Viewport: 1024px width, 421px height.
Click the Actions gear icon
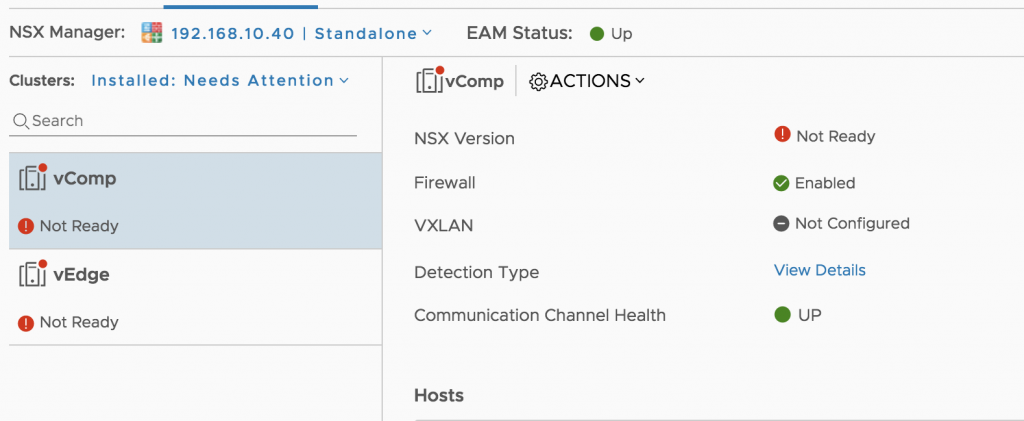(x=538, y=81)
